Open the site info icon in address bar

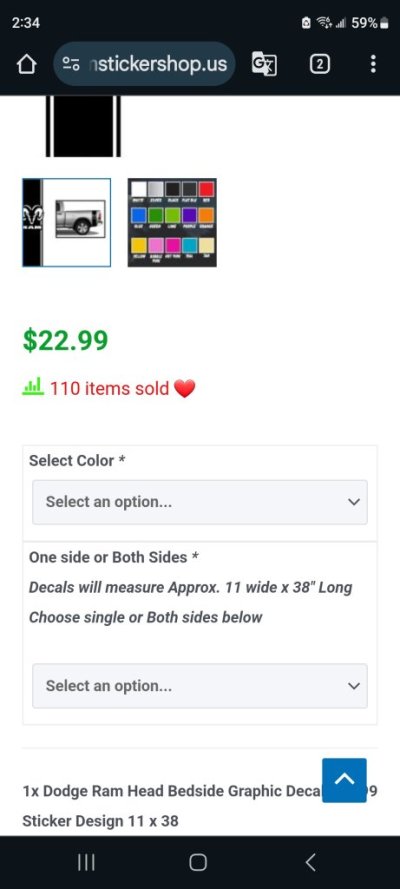click(x=71, y=64)
